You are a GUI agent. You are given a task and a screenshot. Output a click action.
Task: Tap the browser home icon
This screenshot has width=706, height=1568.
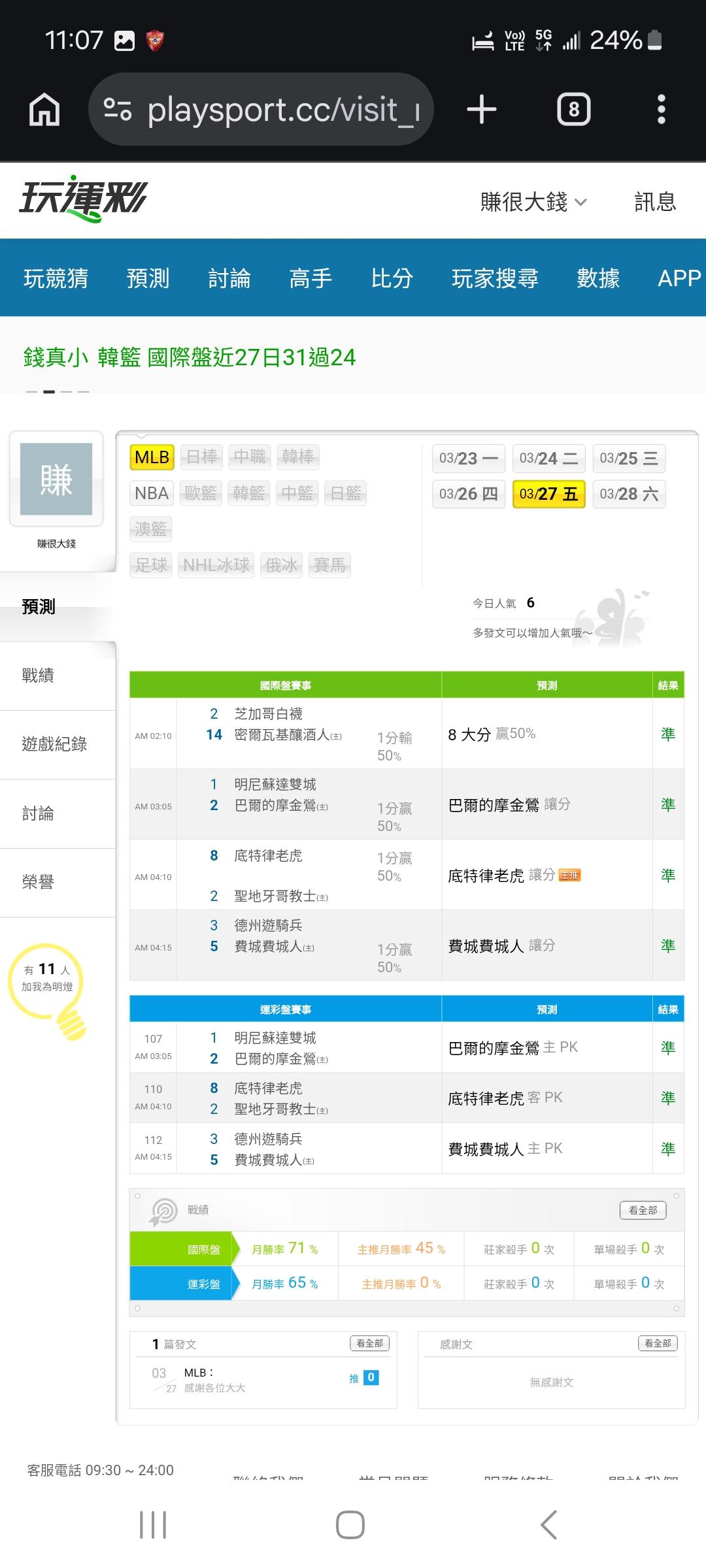[x=44, y=109]
